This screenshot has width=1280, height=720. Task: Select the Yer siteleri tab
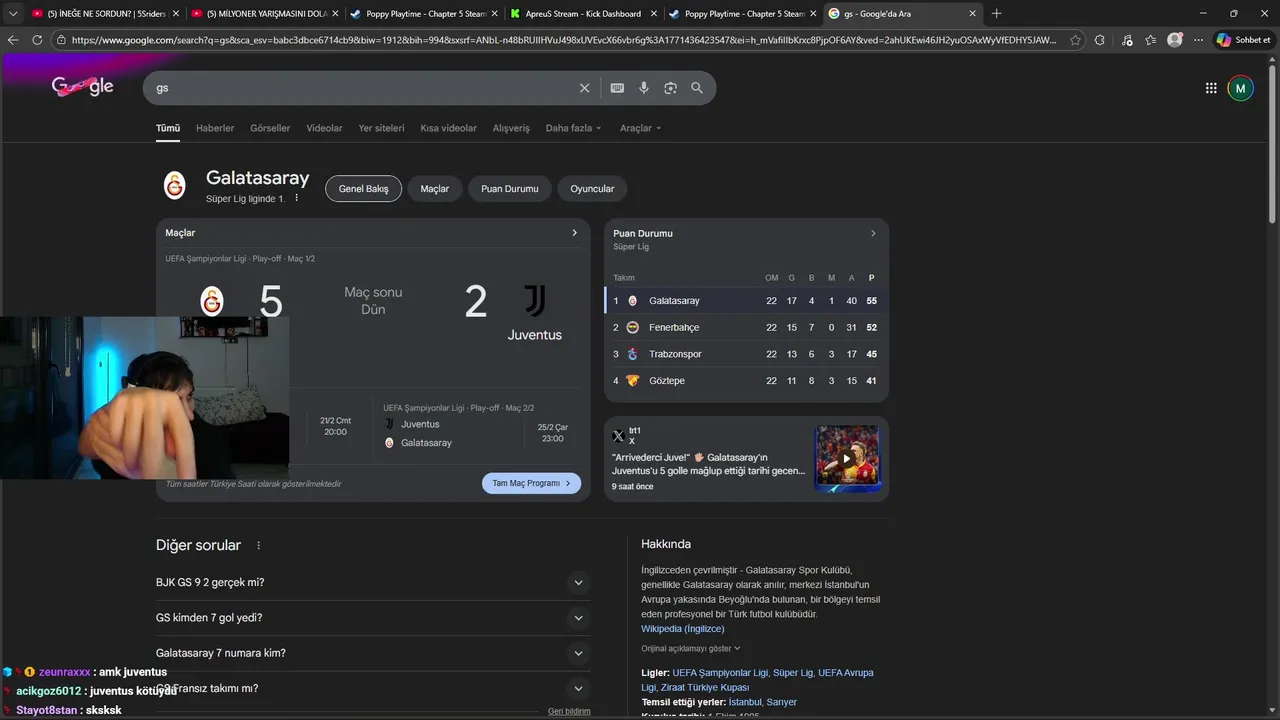tap(381, 128)
